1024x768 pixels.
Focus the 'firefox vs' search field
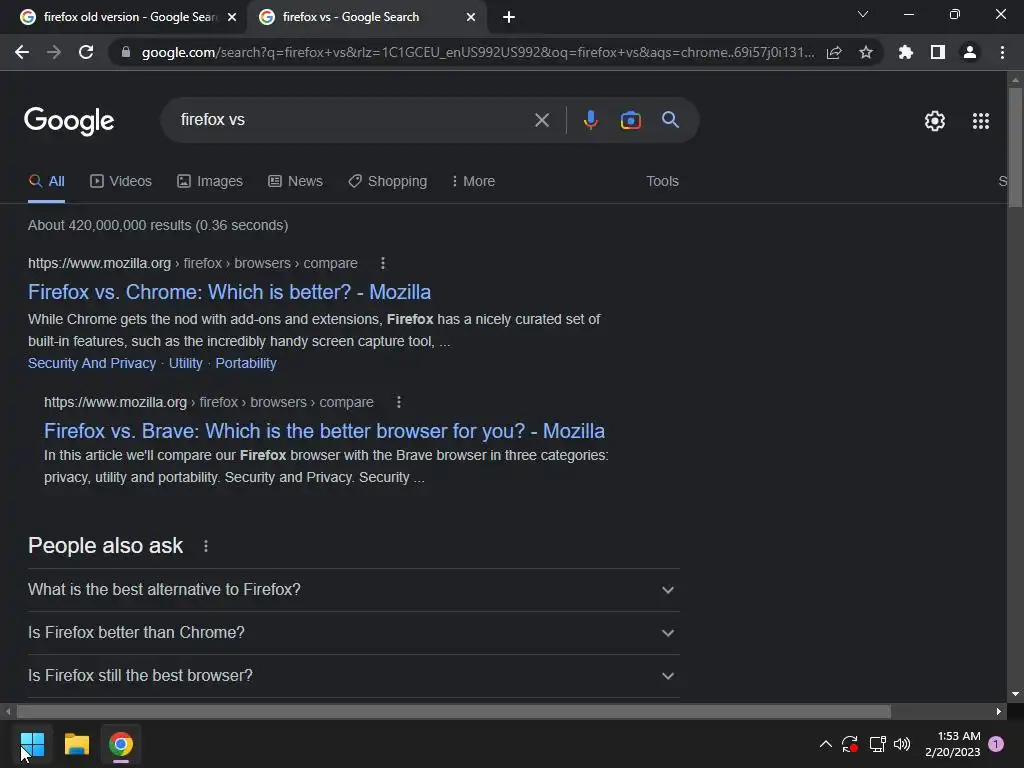click(353, 120)
